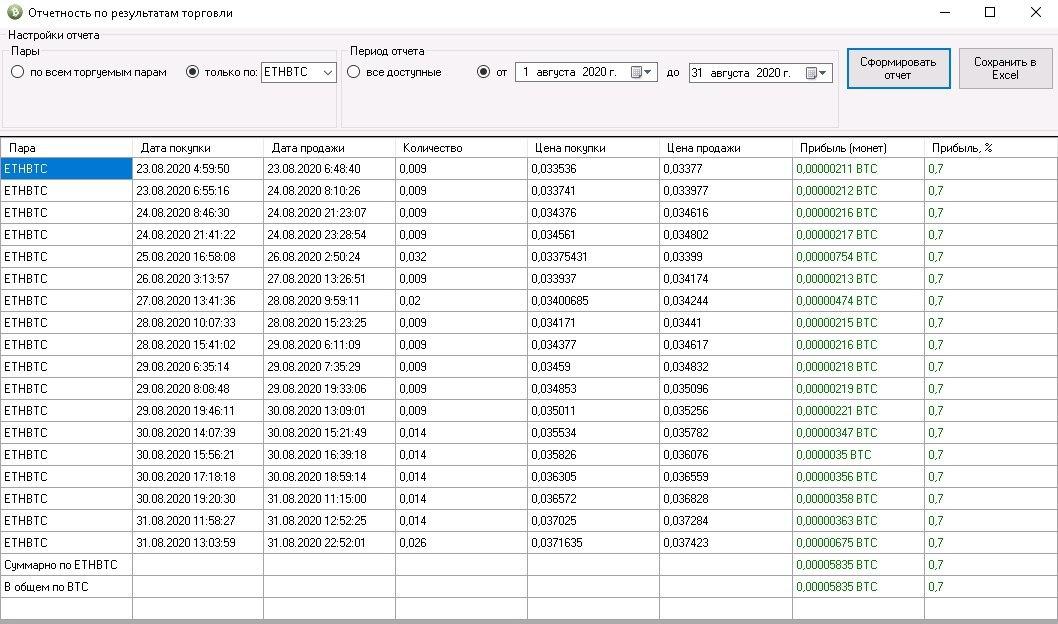Sort by 'Дата продажи' column header

(x=329, y=148)
